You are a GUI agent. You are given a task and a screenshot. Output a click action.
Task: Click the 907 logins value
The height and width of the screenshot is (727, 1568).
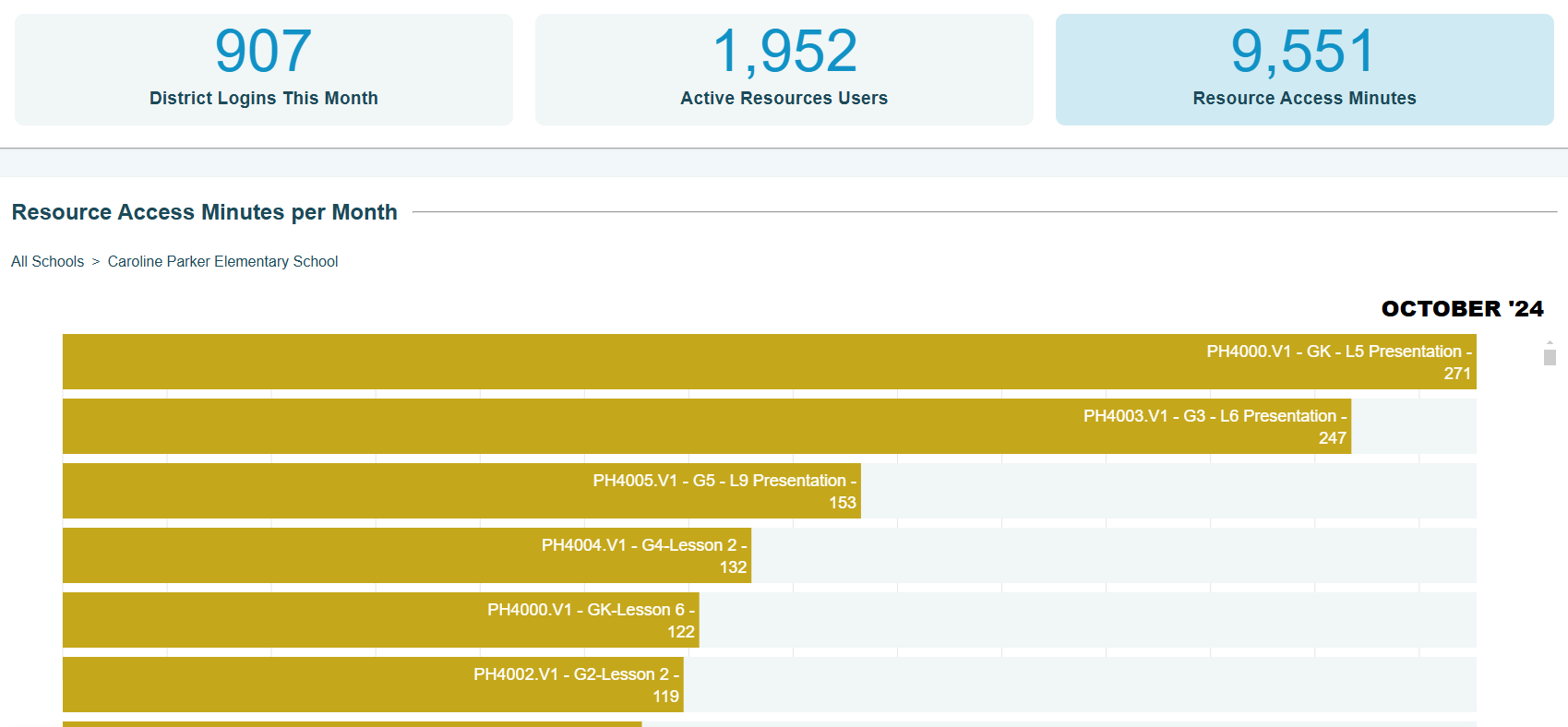point(263,51)
